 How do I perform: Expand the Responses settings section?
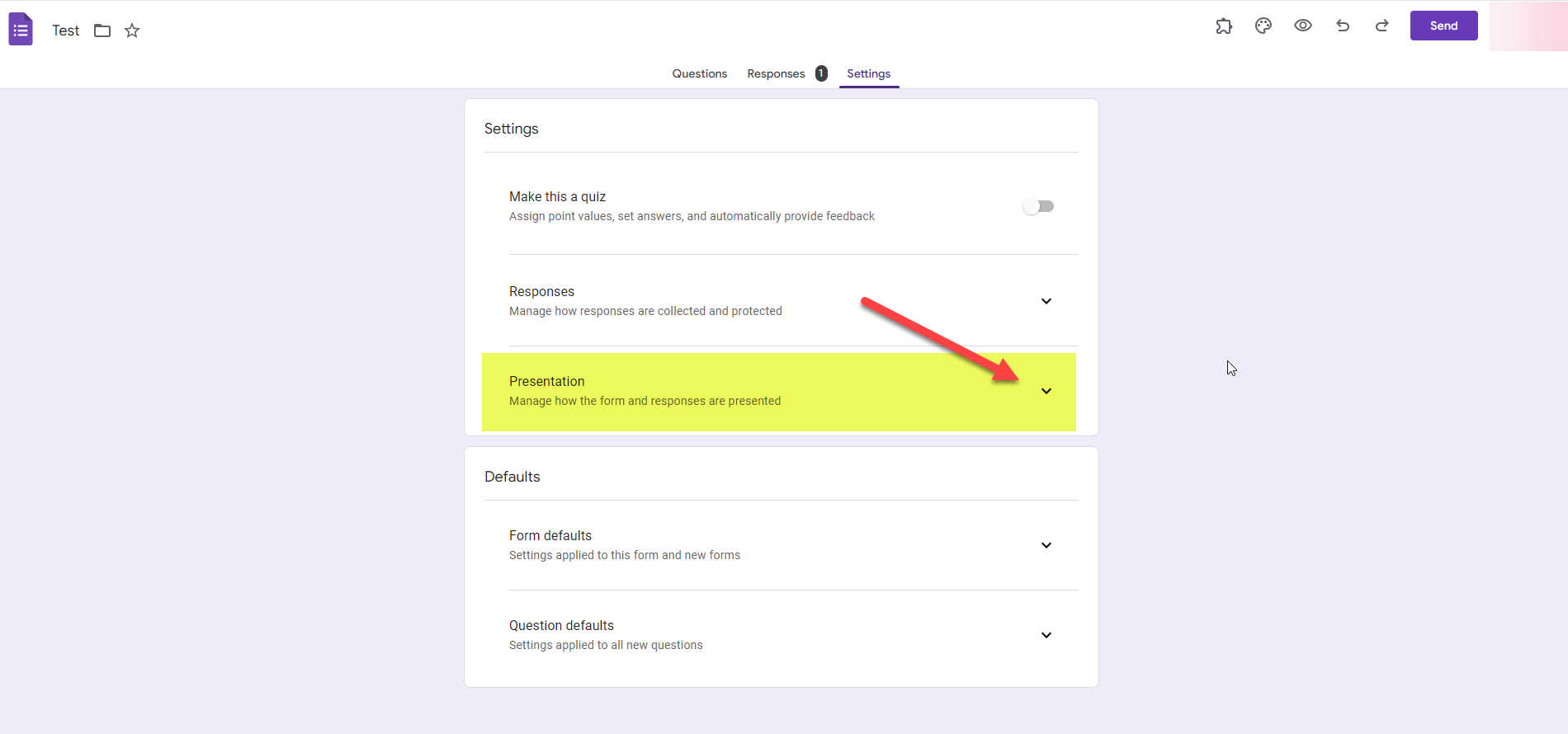1046,301
